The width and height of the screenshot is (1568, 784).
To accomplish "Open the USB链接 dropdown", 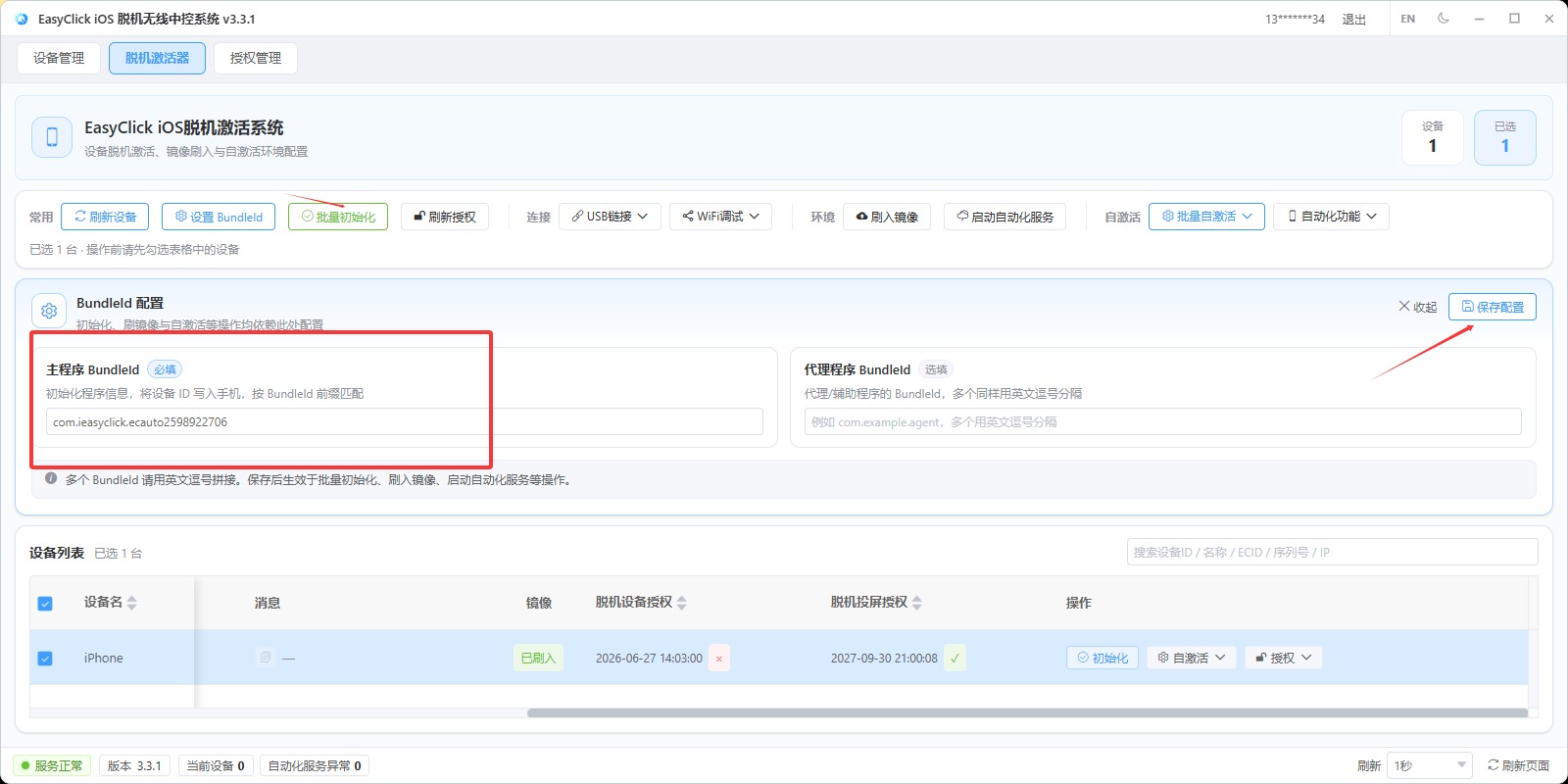I will pyautogui.click(x=610, y=217).
